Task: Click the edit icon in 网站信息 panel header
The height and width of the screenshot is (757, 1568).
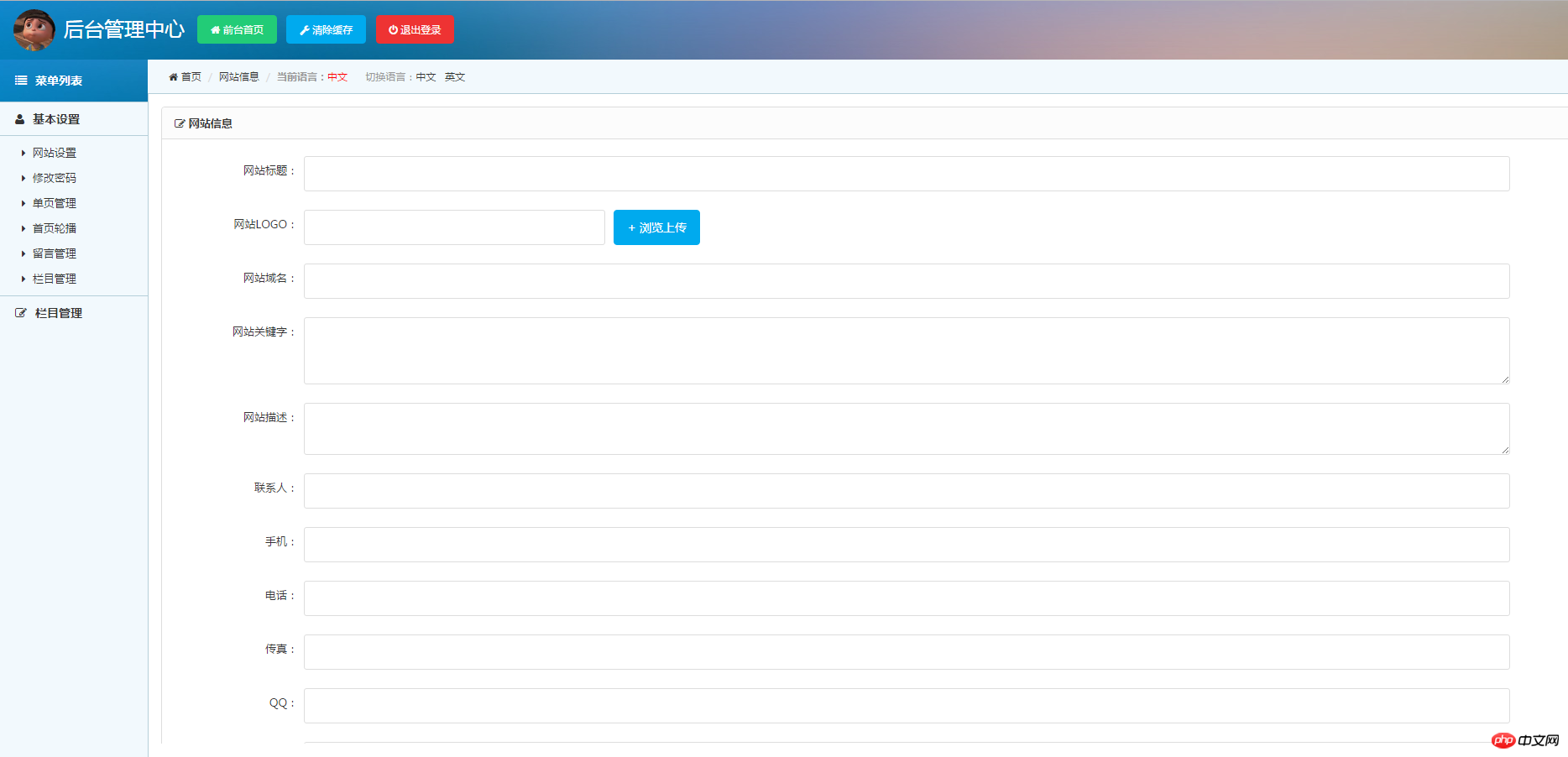Action: (x=180, y=123)
